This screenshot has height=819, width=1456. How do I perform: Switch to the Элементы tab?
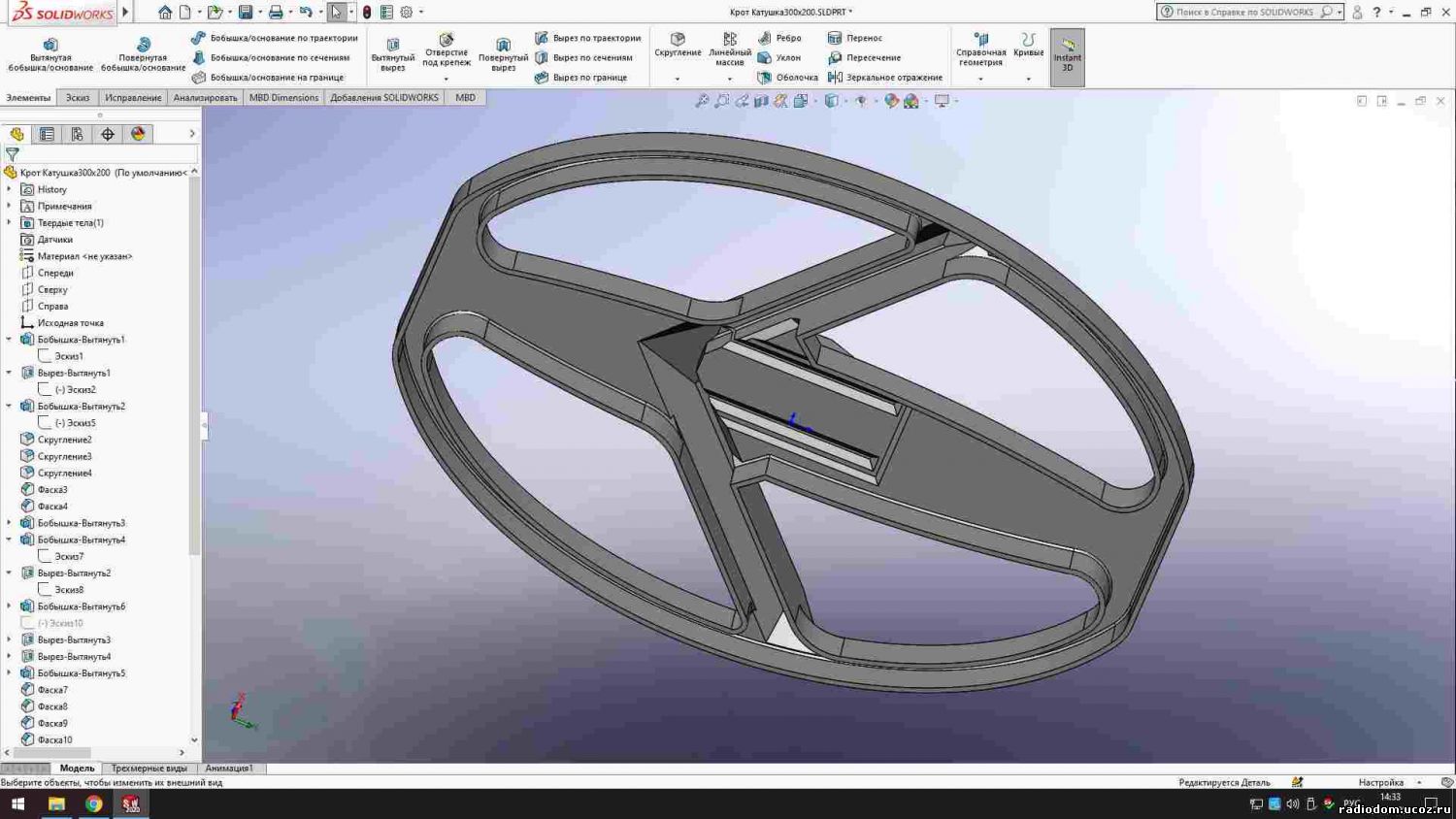(x=28, y=98)
